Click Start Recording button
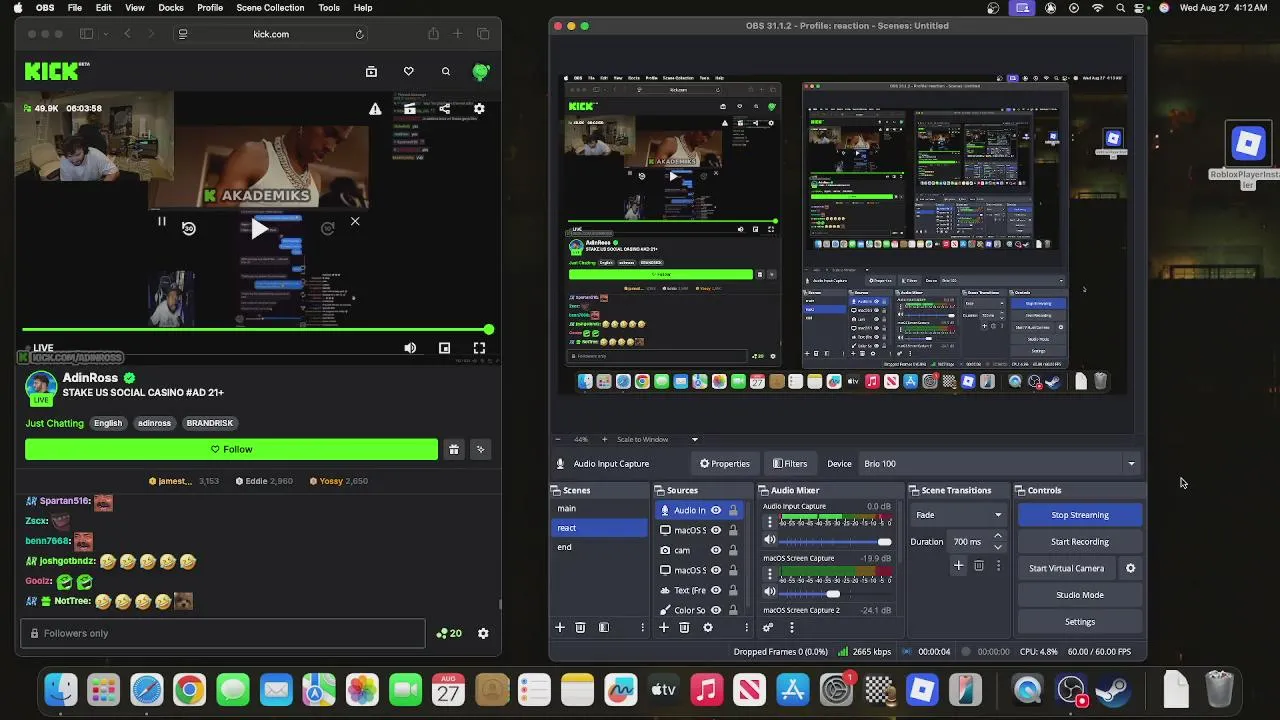The height and width of the screenshot is (720, 1280). coord(1080,541)
